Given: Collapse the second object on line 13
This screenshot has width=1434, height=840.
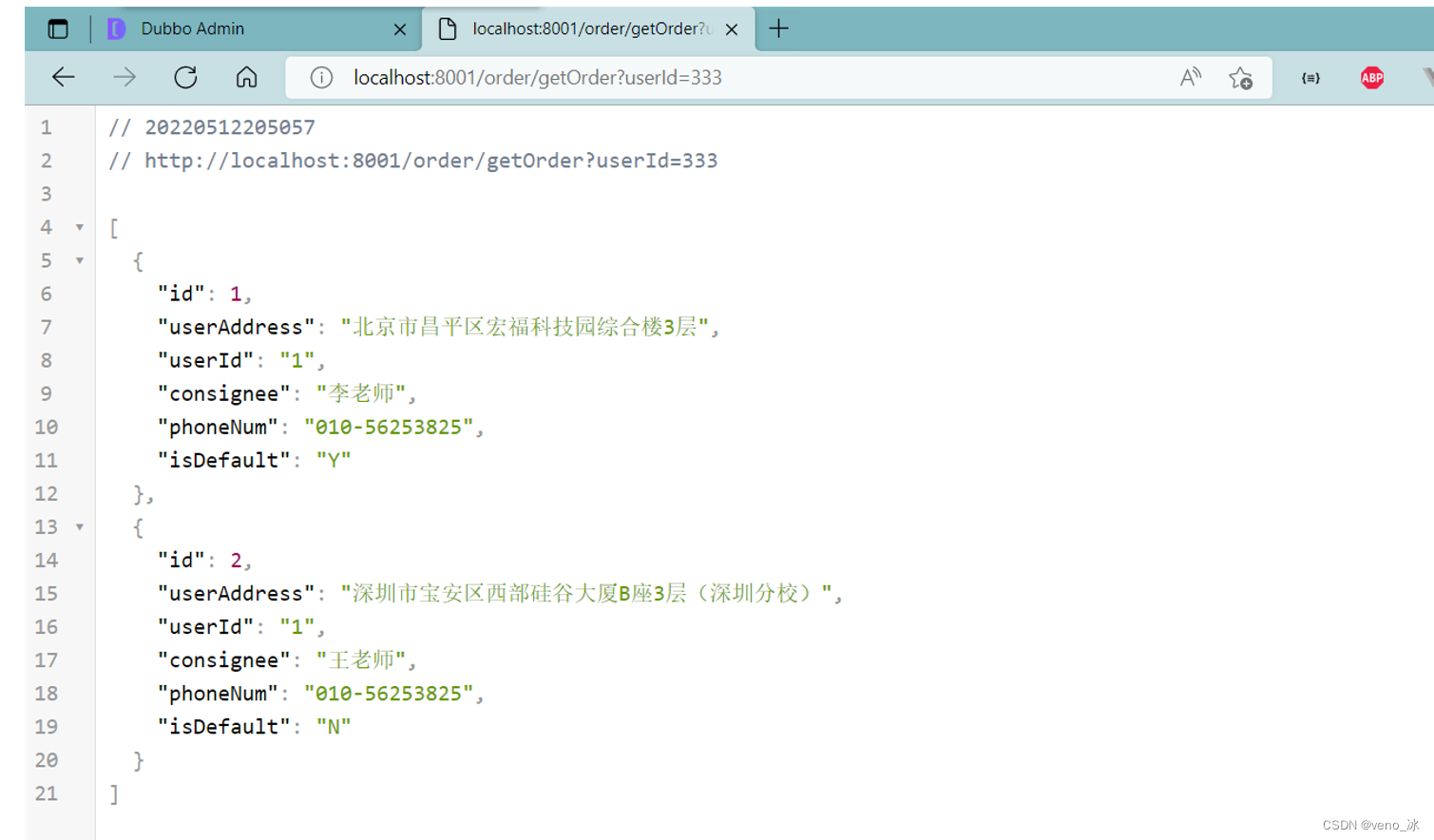Looking at the screenshot, I should tap(80, 526).
